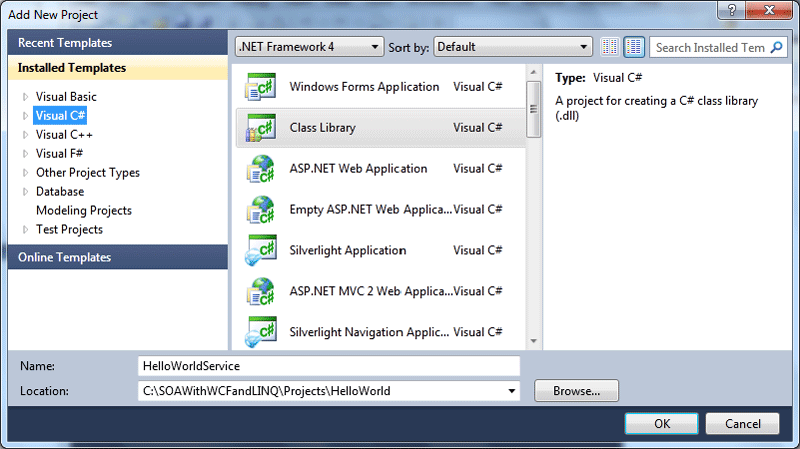Viewport: 800px width, 449px height.
Task: Select Other Project Types in tree
Action: pyautogui.click(x=88, y=172)
